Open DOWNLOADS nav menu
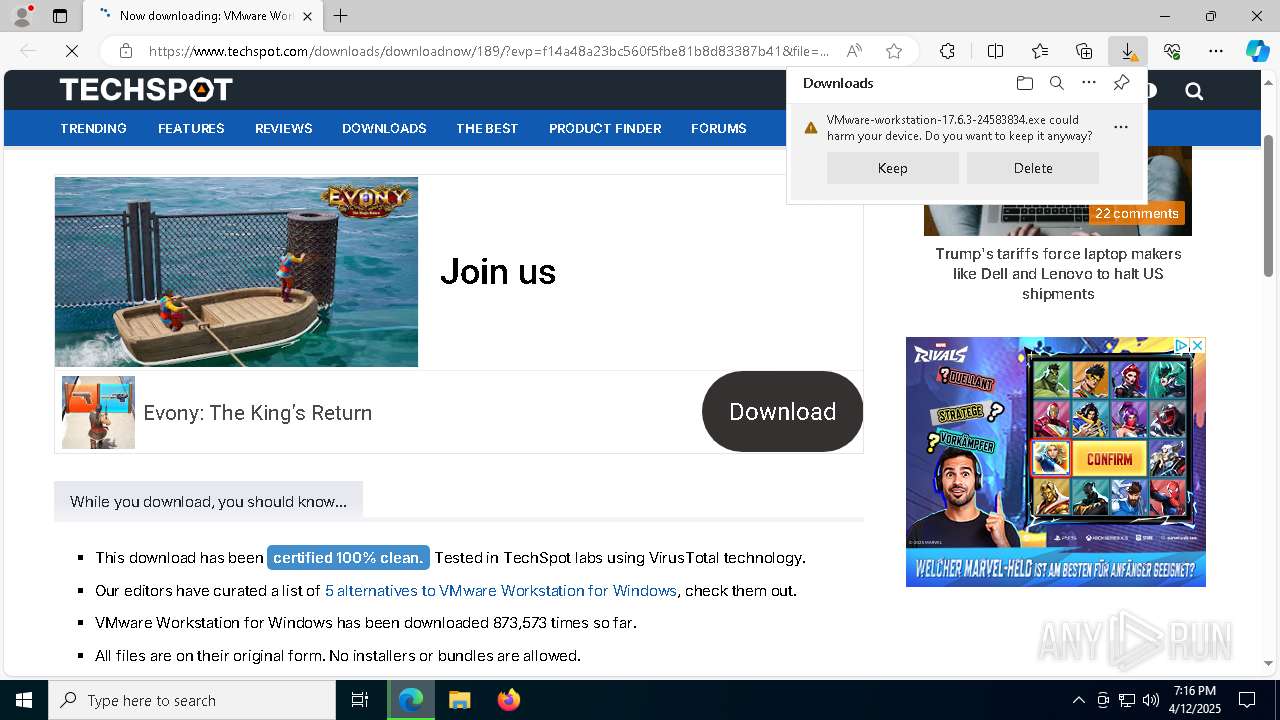Image resolution: width=1280 pixels, height=720 pixels. pyautogui.click(x=384, y=128)
